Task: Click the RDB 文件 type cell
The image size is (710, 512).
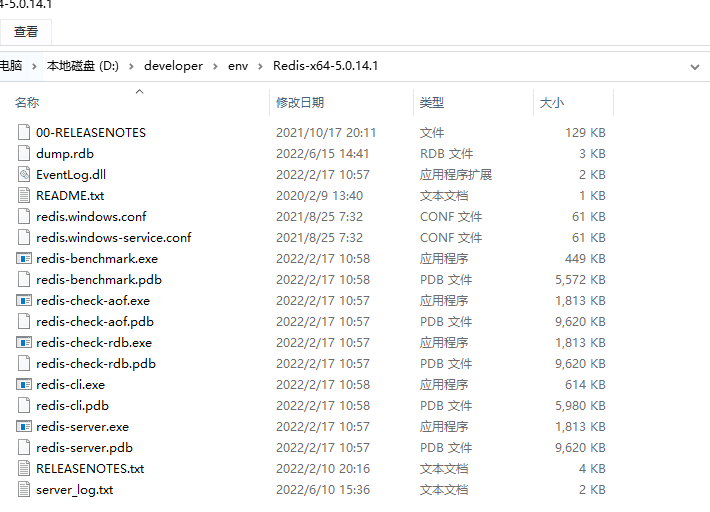Action: 446,154
